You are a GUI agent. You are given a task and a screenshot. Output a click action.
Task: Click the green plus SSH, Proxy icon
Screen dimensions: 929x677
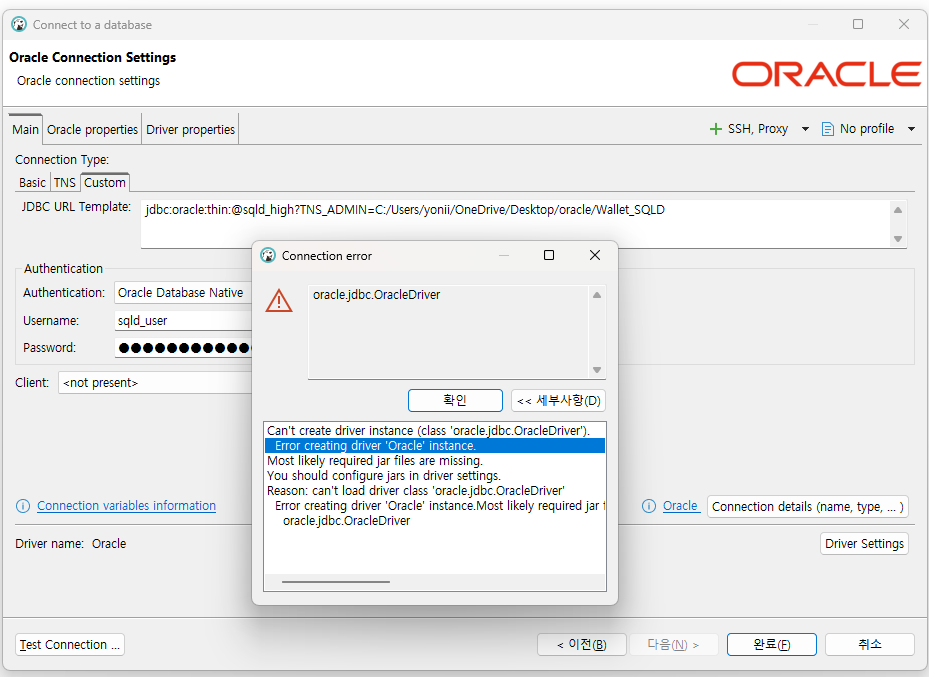click(x=716, y=129)
